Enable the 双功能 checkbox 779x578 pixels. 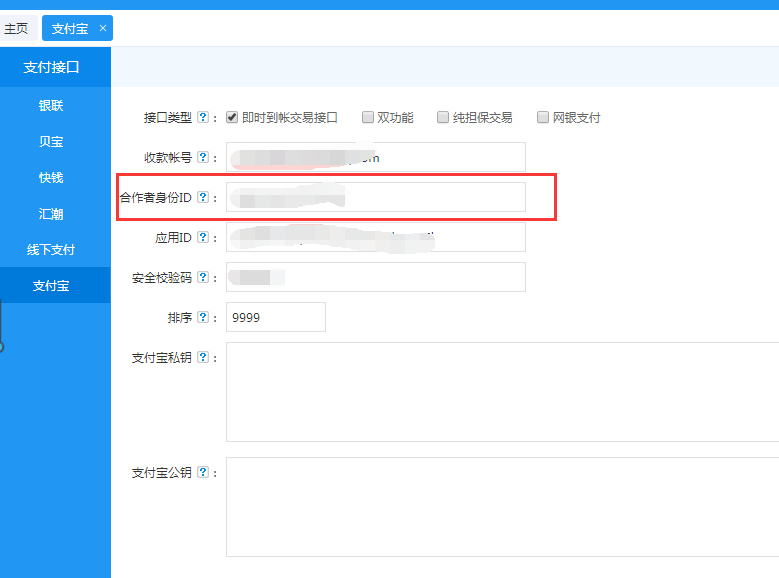point(368,117)
